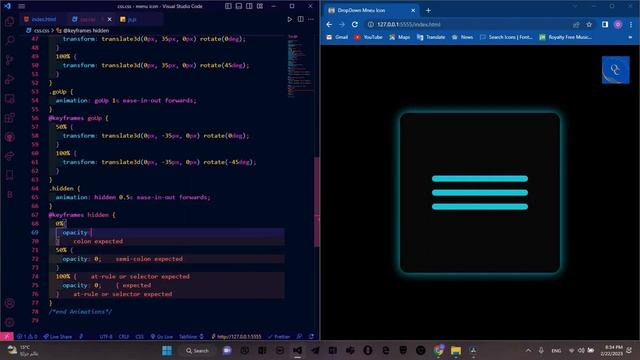Change file encoding UTF-8 in status bar
Screen dimensions: 640x360
point(106,336)
